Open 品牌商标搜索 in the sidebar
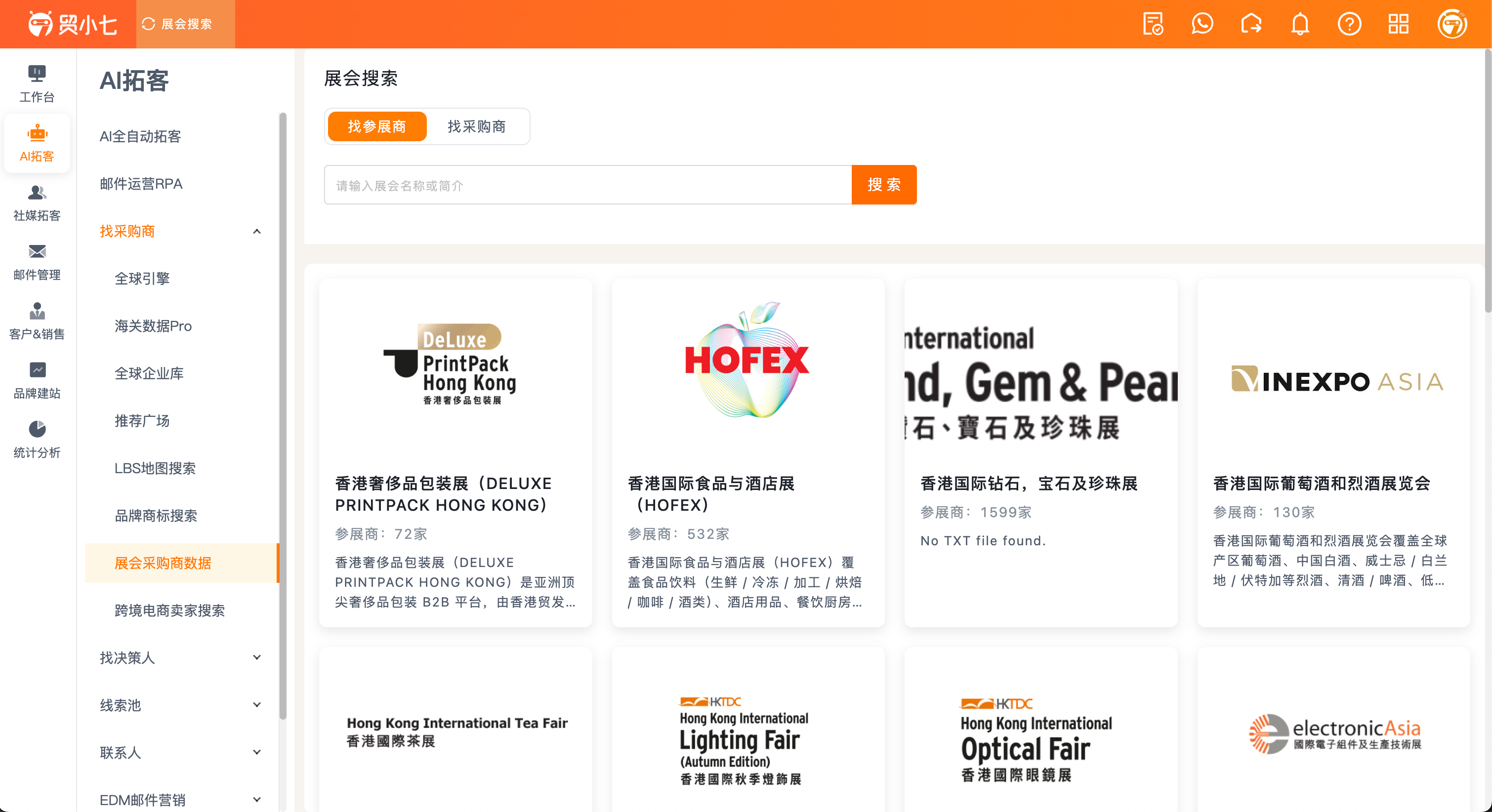1492x812 pixels. (156, 516)
